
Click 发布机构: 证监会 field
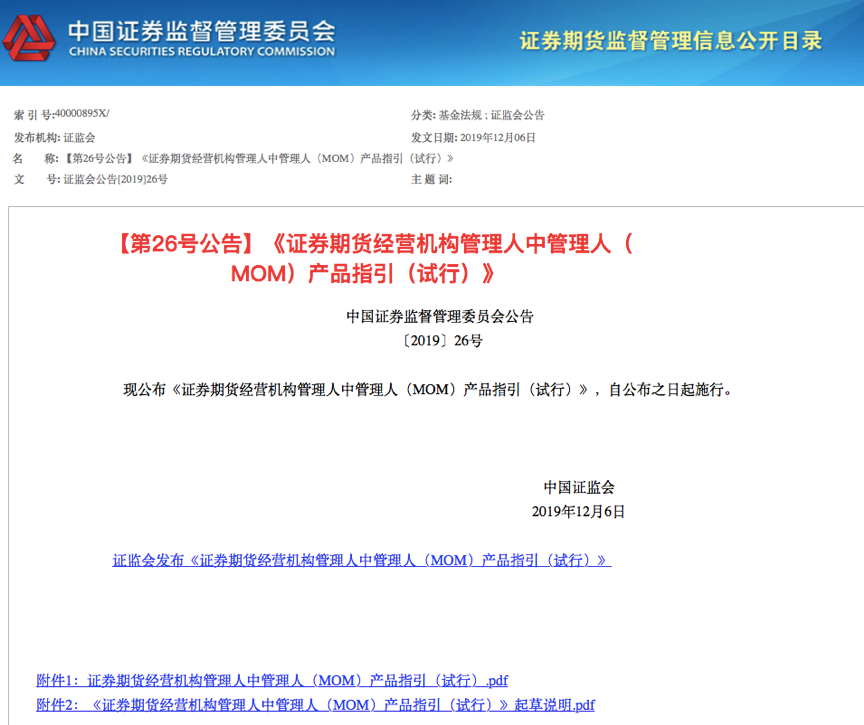tap(55, 137)
